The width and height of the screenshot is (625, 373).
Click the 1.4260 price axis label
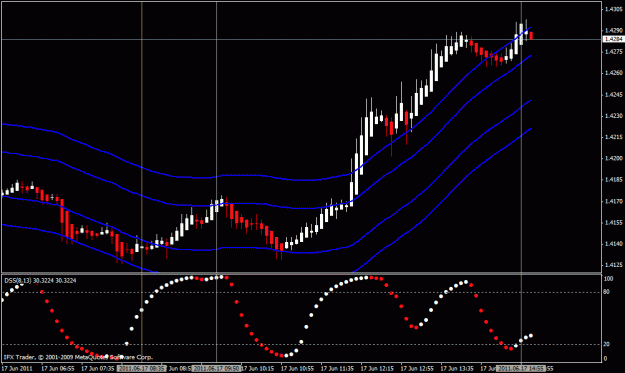click(x=614, y=73)
